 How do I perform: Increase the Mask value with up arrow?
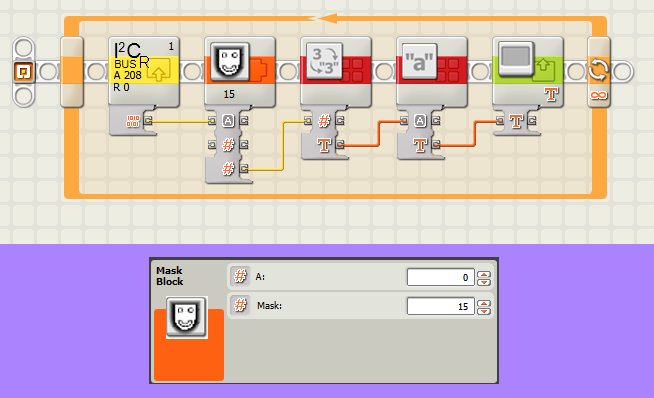coord(484,303)
